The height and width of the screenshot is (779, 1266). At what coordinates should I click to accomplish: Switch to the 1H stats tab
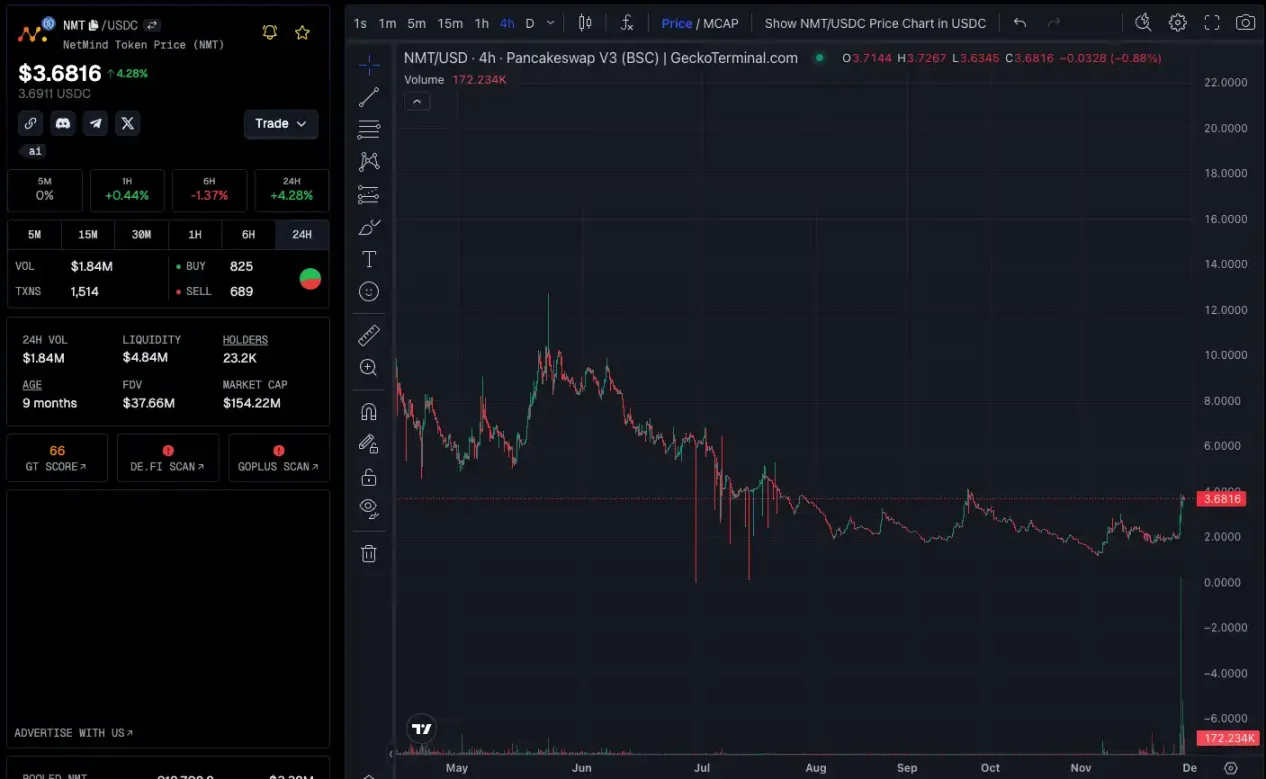[195, 234]
